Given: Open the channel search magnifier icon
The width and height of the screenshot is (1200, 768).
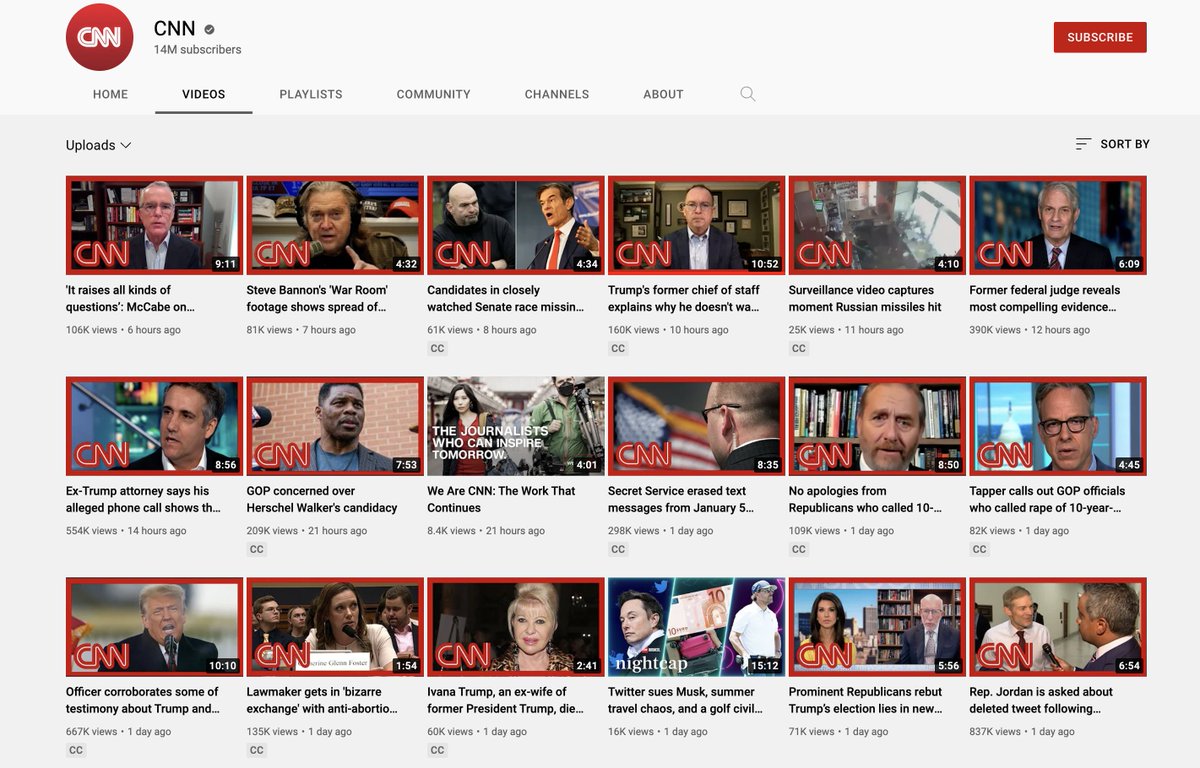Looking at the screenshot, I should (x=748, y=94).
